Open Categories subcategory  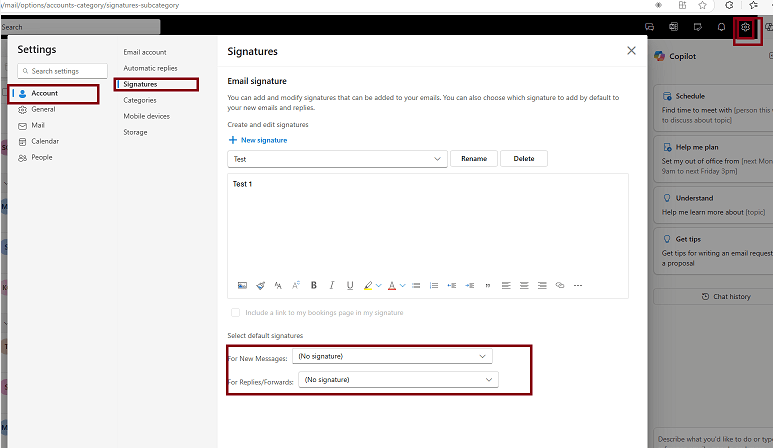(x=140, y=100)
